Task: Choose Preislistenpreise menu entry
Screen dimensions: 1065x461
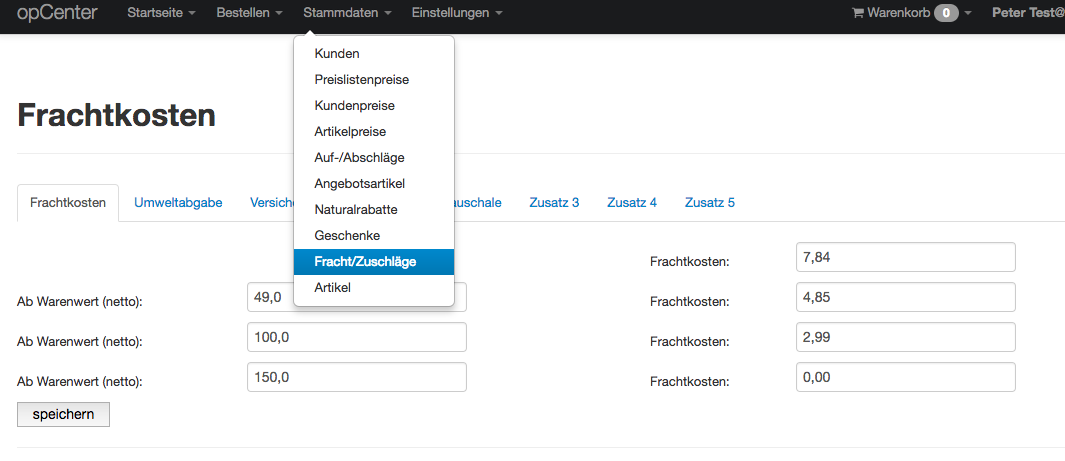Action: click(x=361, y=80)
